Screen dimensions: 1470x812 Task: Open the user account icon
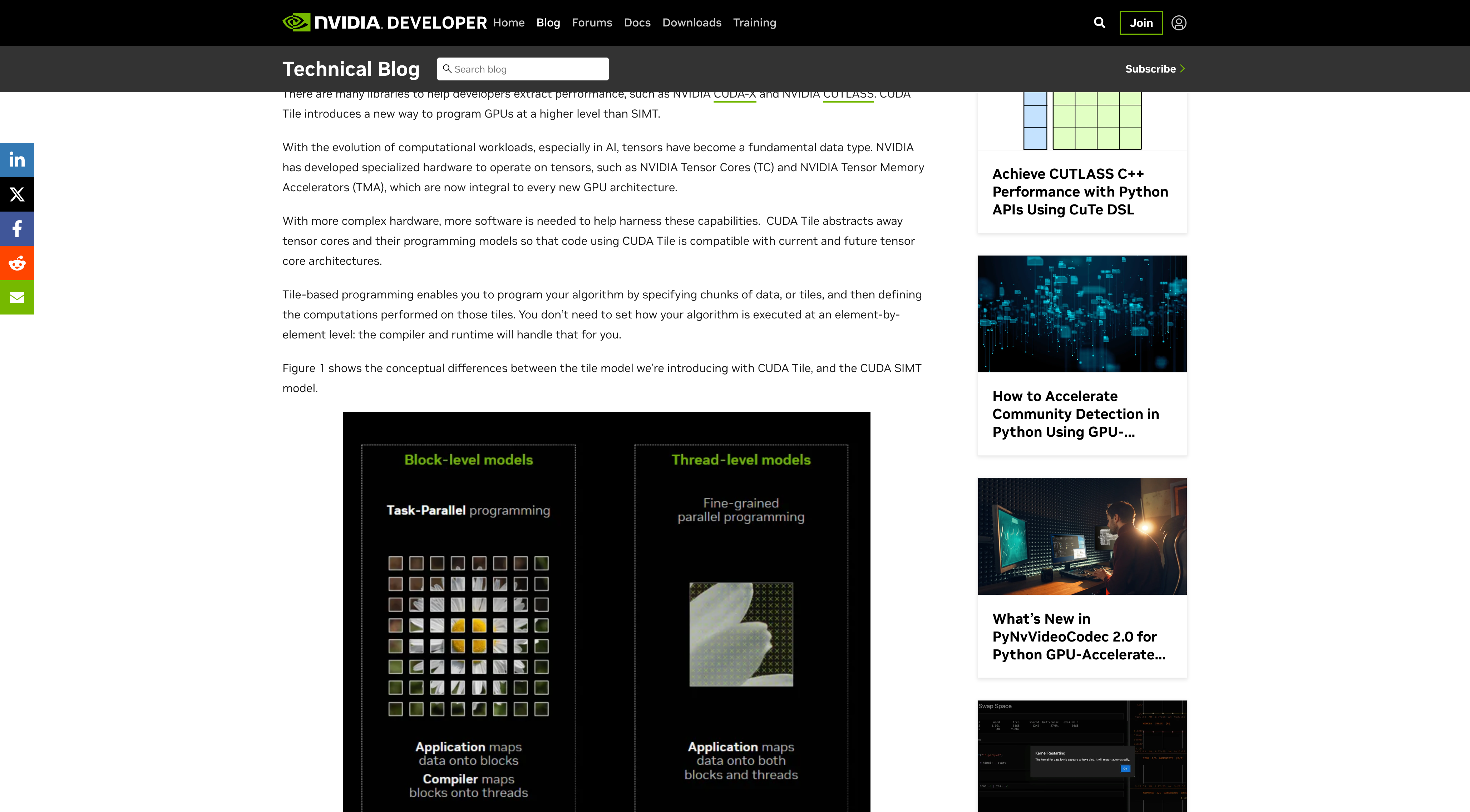pos(1178,23)
